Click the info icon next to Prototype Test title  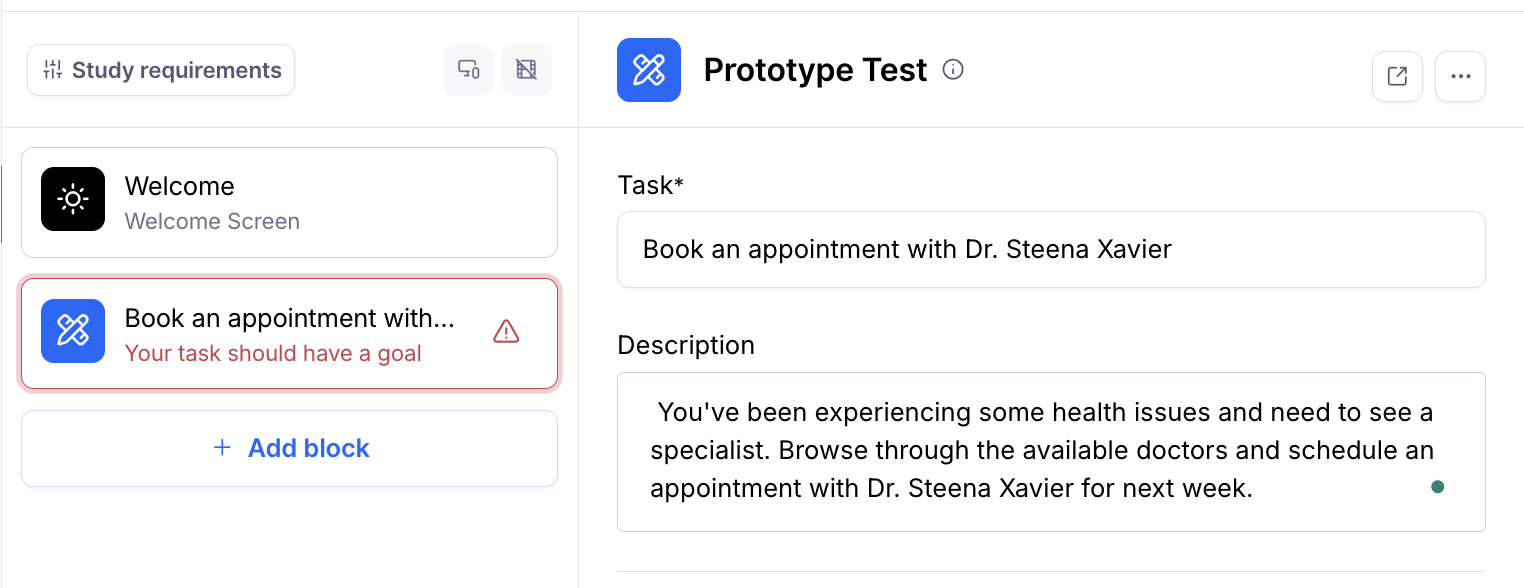(953, 69)
